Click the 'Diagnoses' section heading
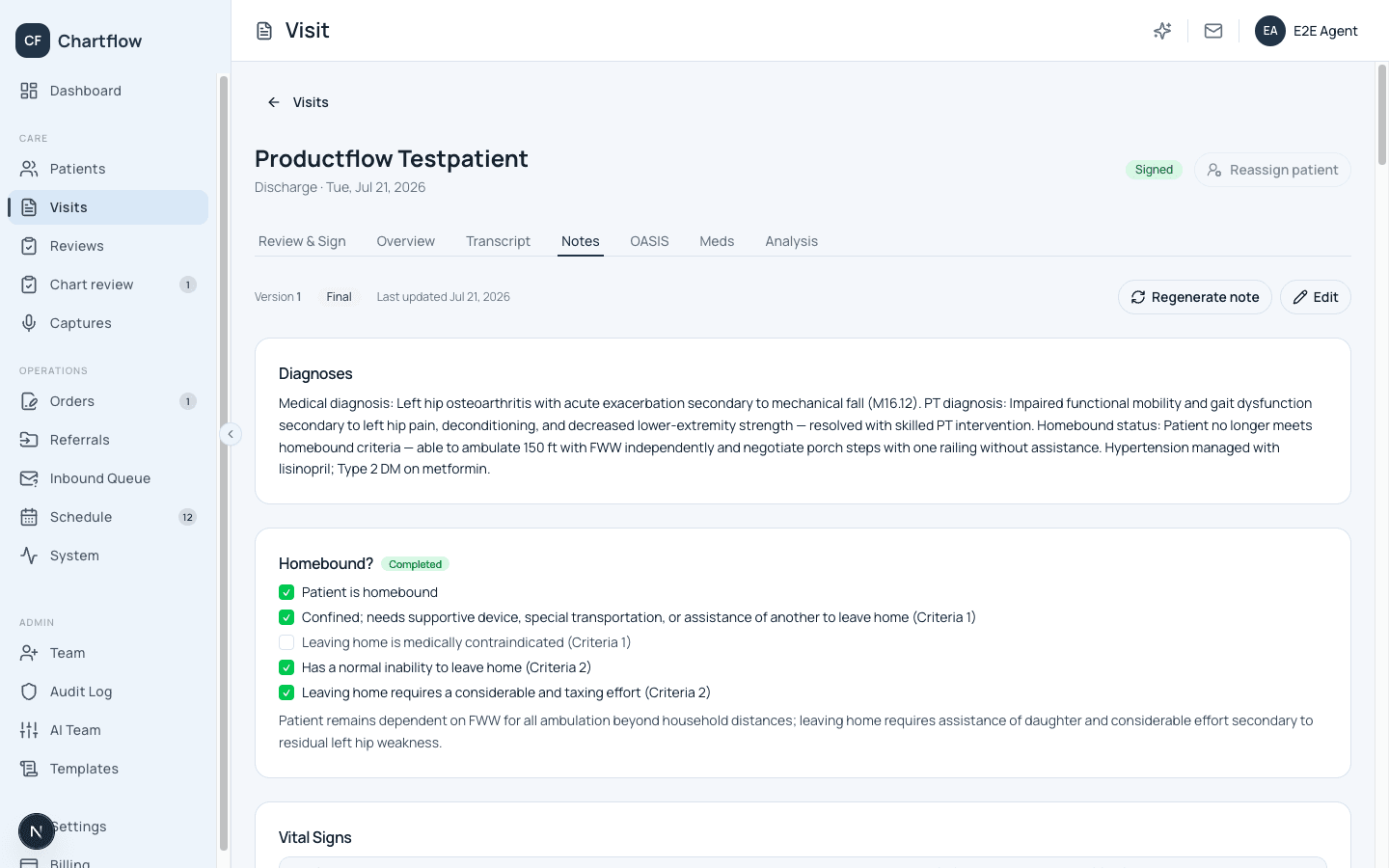The height and width of the screenshot is (868, 1389). [x=315, y=373]
